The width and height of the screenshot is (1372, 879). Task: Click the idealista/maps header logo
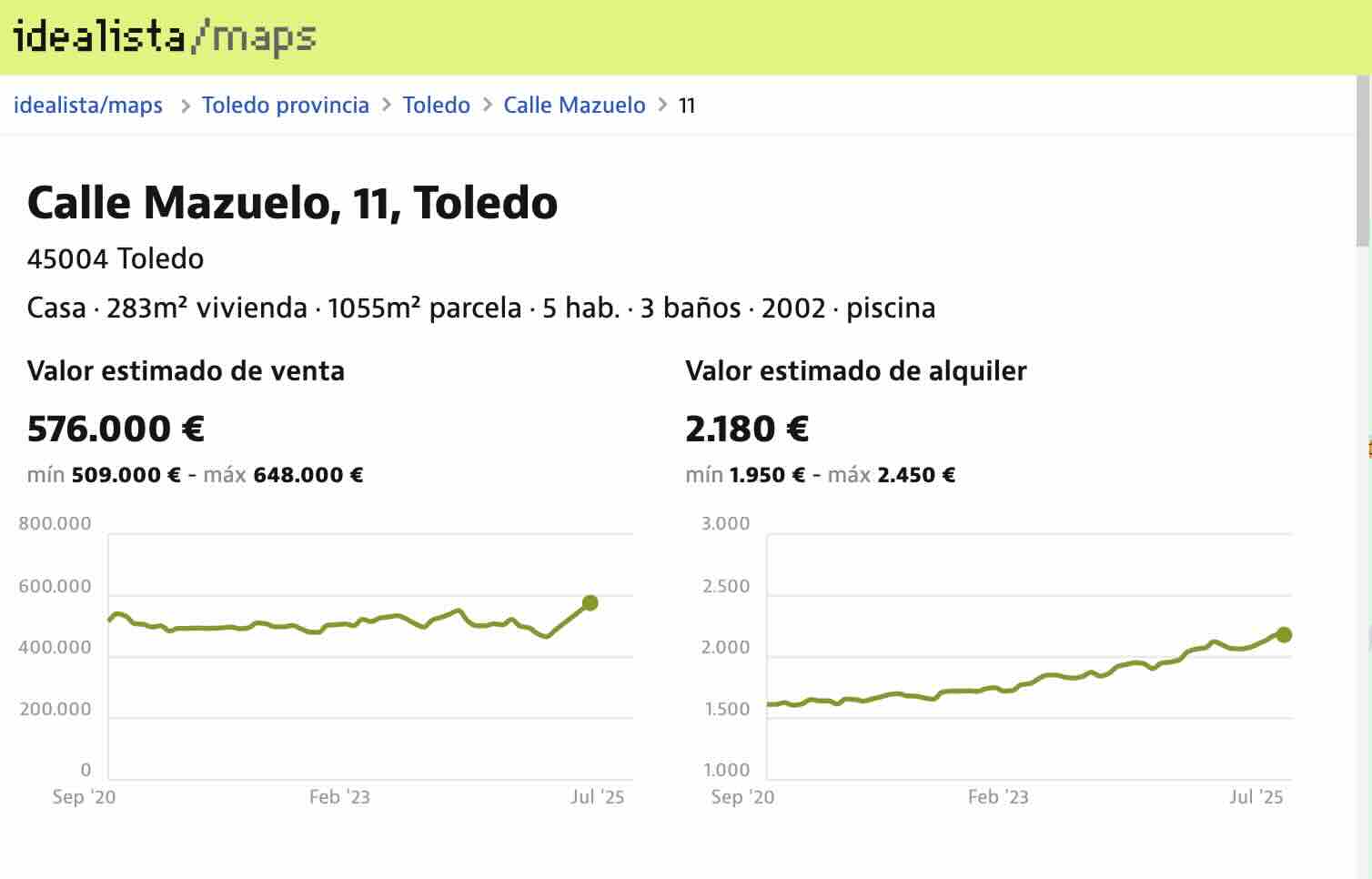pyautogui.click(x=164, y=37)
